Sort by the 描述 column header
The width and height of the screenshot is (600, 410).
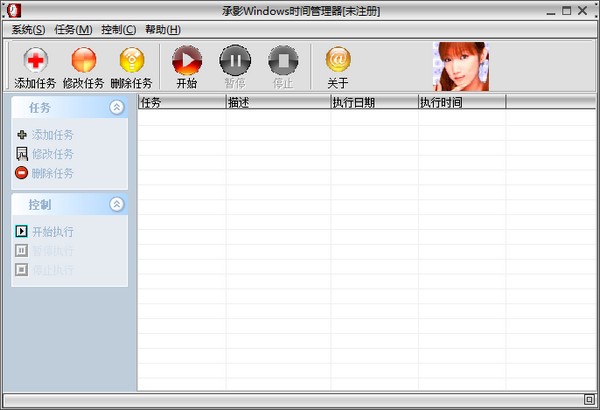pos(278,102)
